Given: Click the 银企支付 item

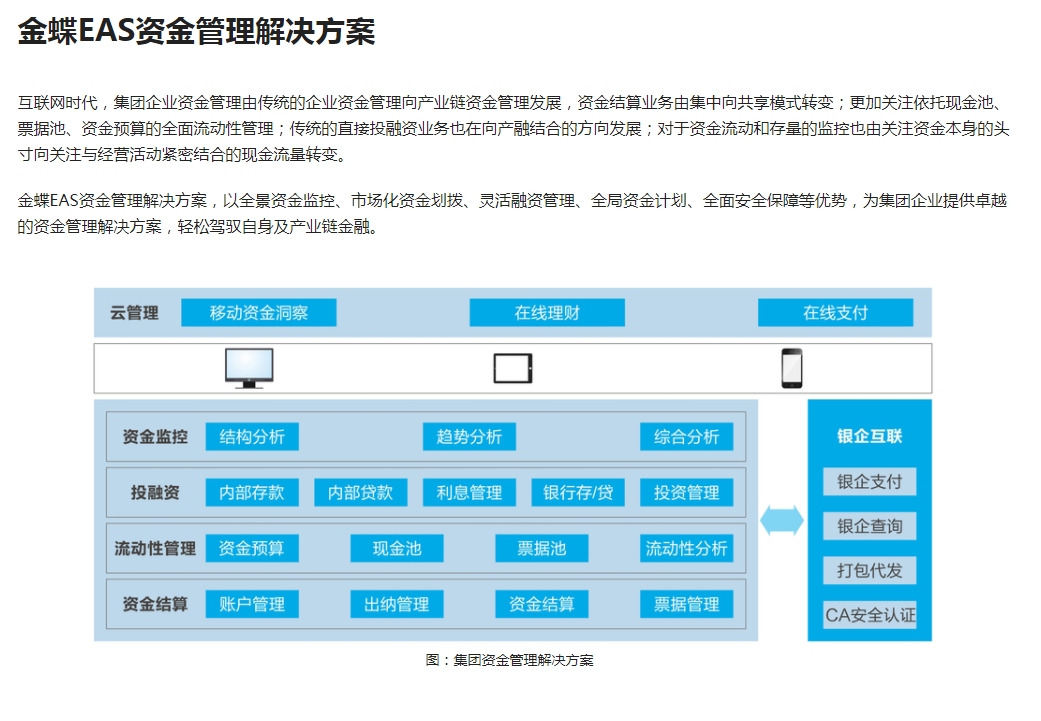Looking at the screenshot, I should click(869, 481).
